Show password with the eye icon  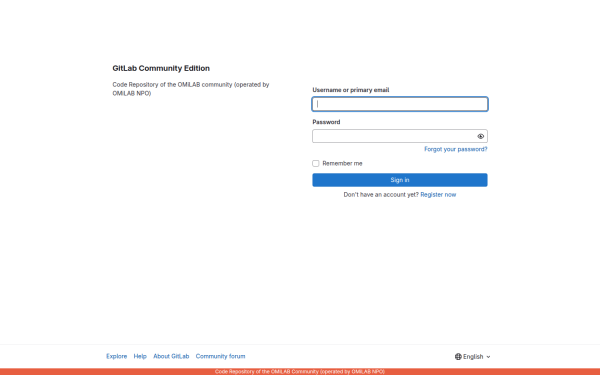coord(481,136)
